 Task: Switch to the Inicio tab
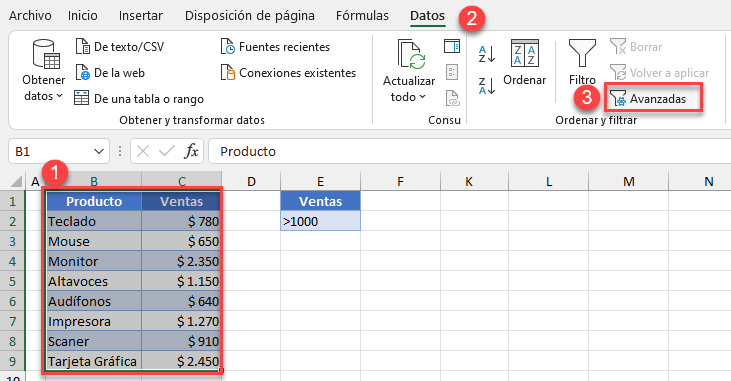83,16
